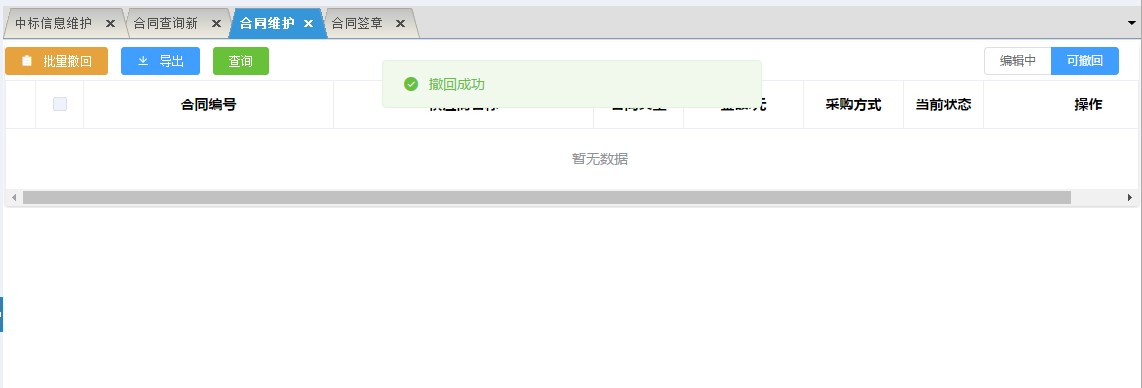
Task: Click the 暂无数据 empty table text
Action: pyautogui.click(x=599, y=159)
